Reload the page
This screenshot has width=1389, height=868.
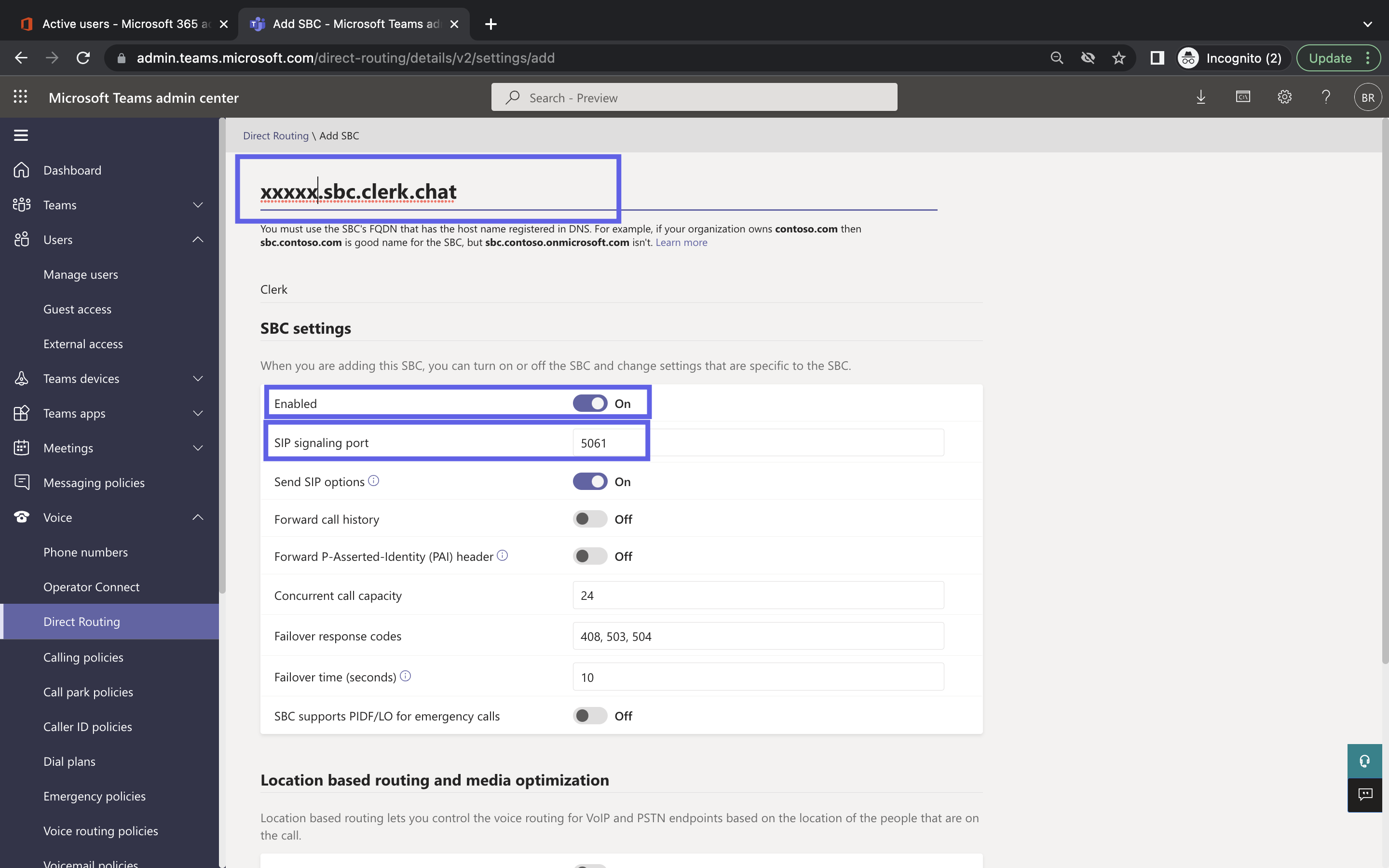pos(83,58)
